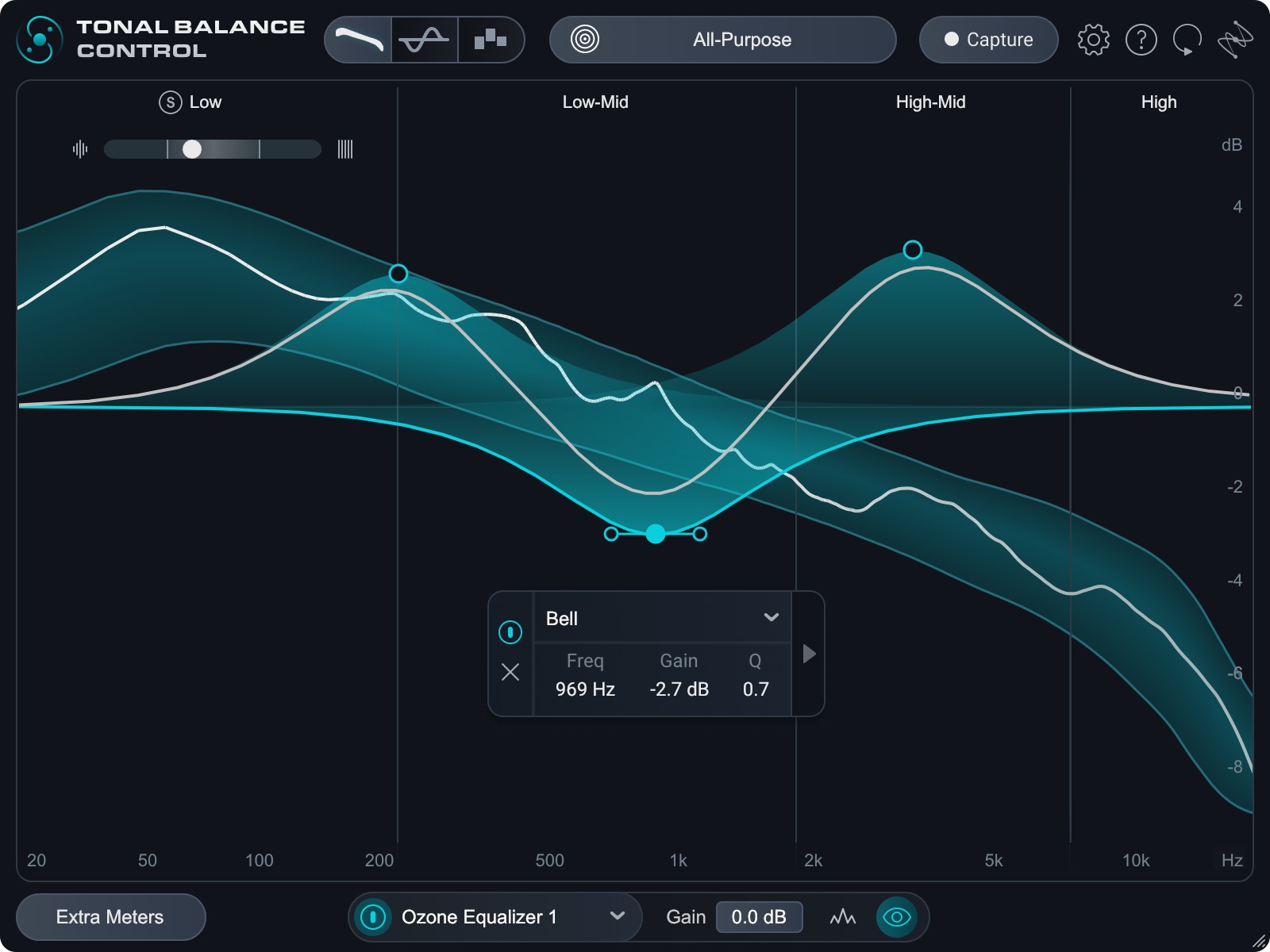Toggle Ozone Equalizer 1 power button
The width and height of the screenshot is (1270, 952).
click(x=373, y=917)
